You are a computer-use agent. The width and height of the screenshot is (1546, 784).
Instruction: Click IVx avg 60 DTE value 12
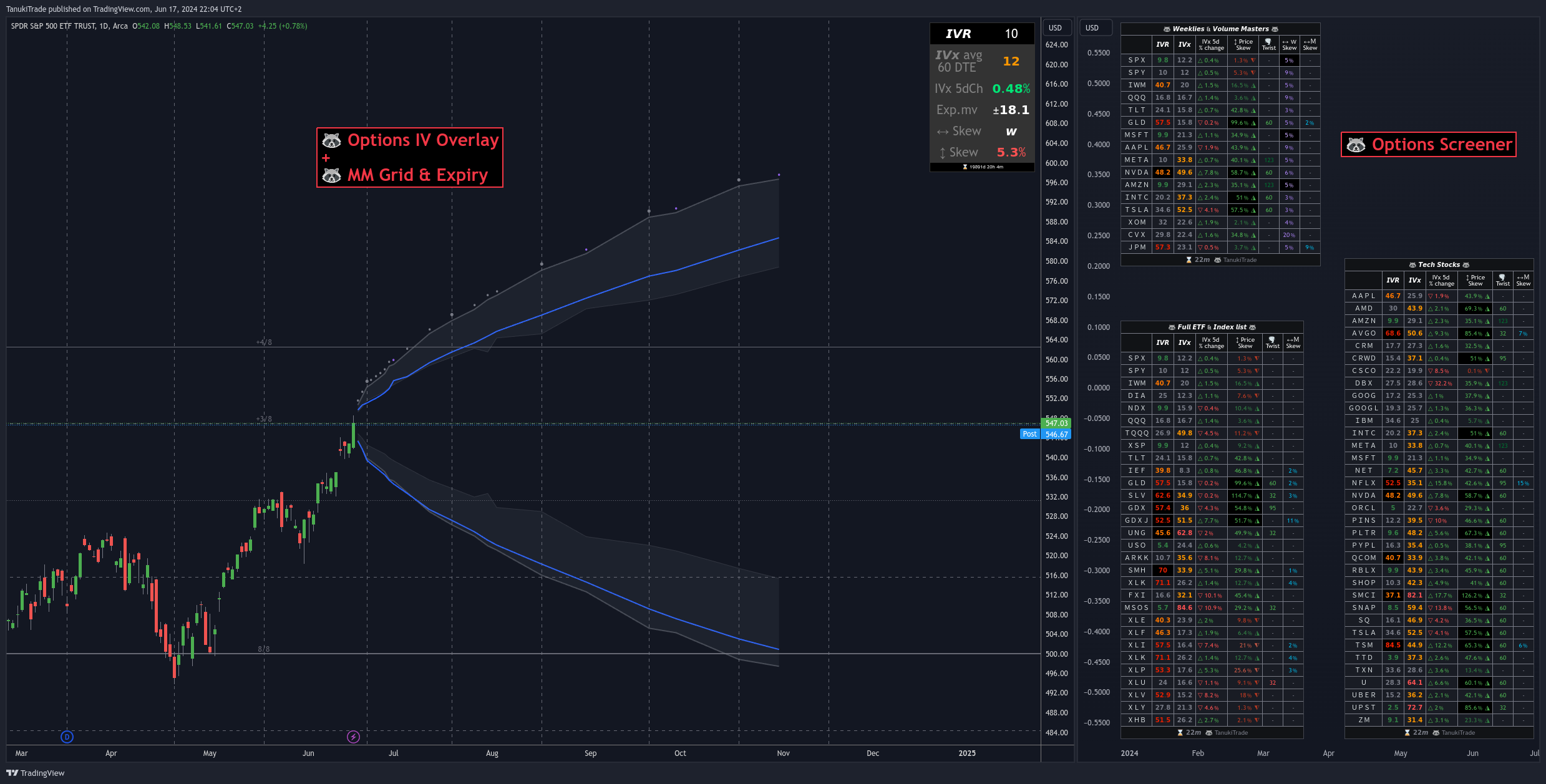1011,61
